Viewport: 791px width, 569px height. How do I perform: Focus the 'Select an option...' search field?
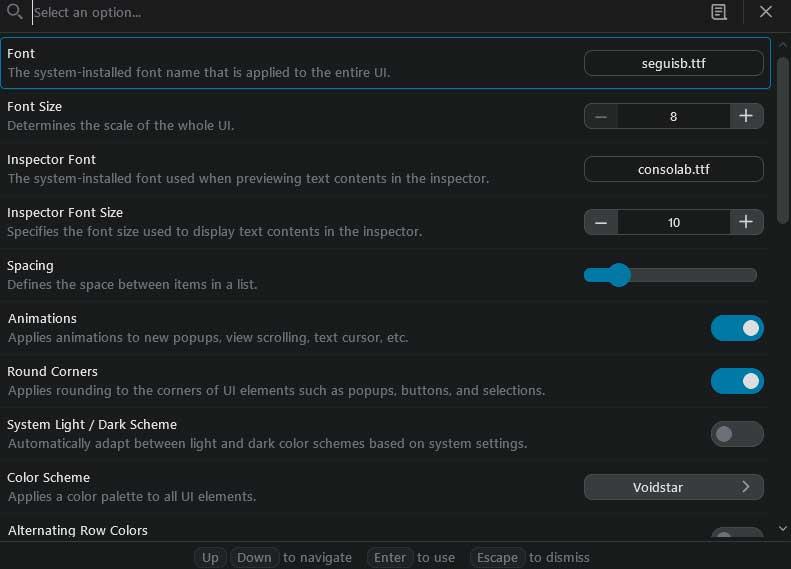tap(366, 12)
